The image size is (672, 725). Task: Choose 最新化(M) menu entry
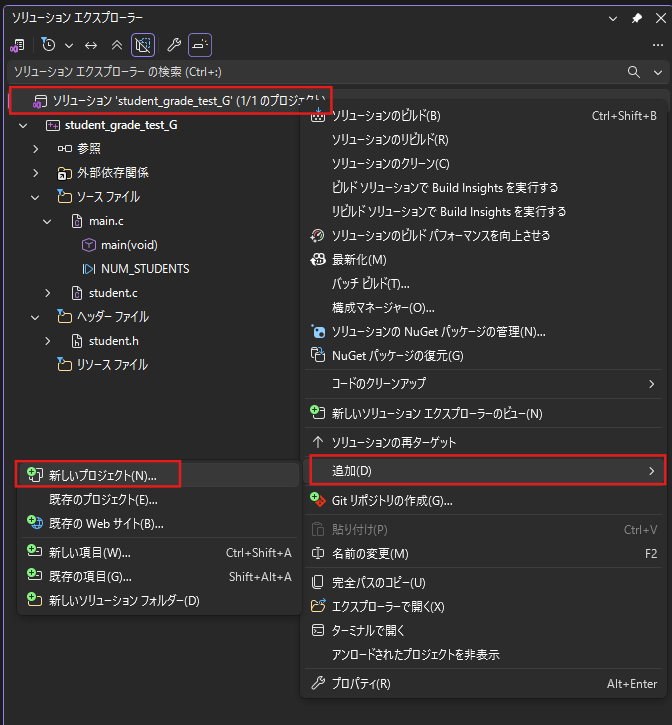click(484, 260)
